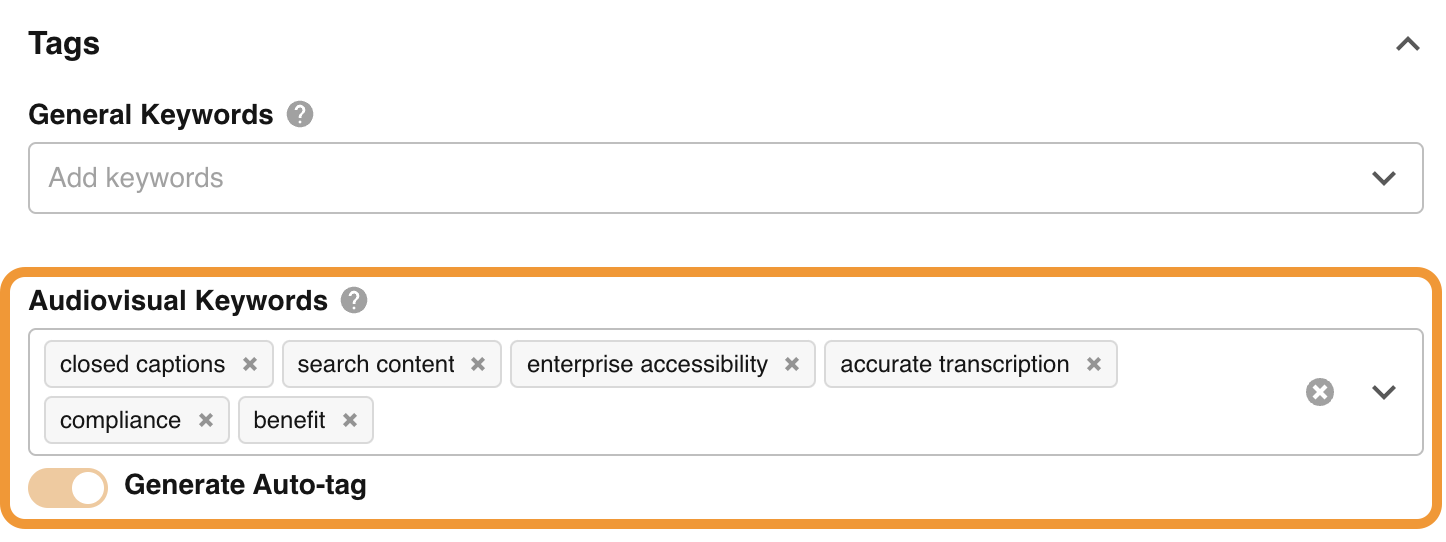Image resolution: width=1446 pixels, height=542 pixels.
Task: Open General Keywords help tooltip
Action: [x=300, y=115]
